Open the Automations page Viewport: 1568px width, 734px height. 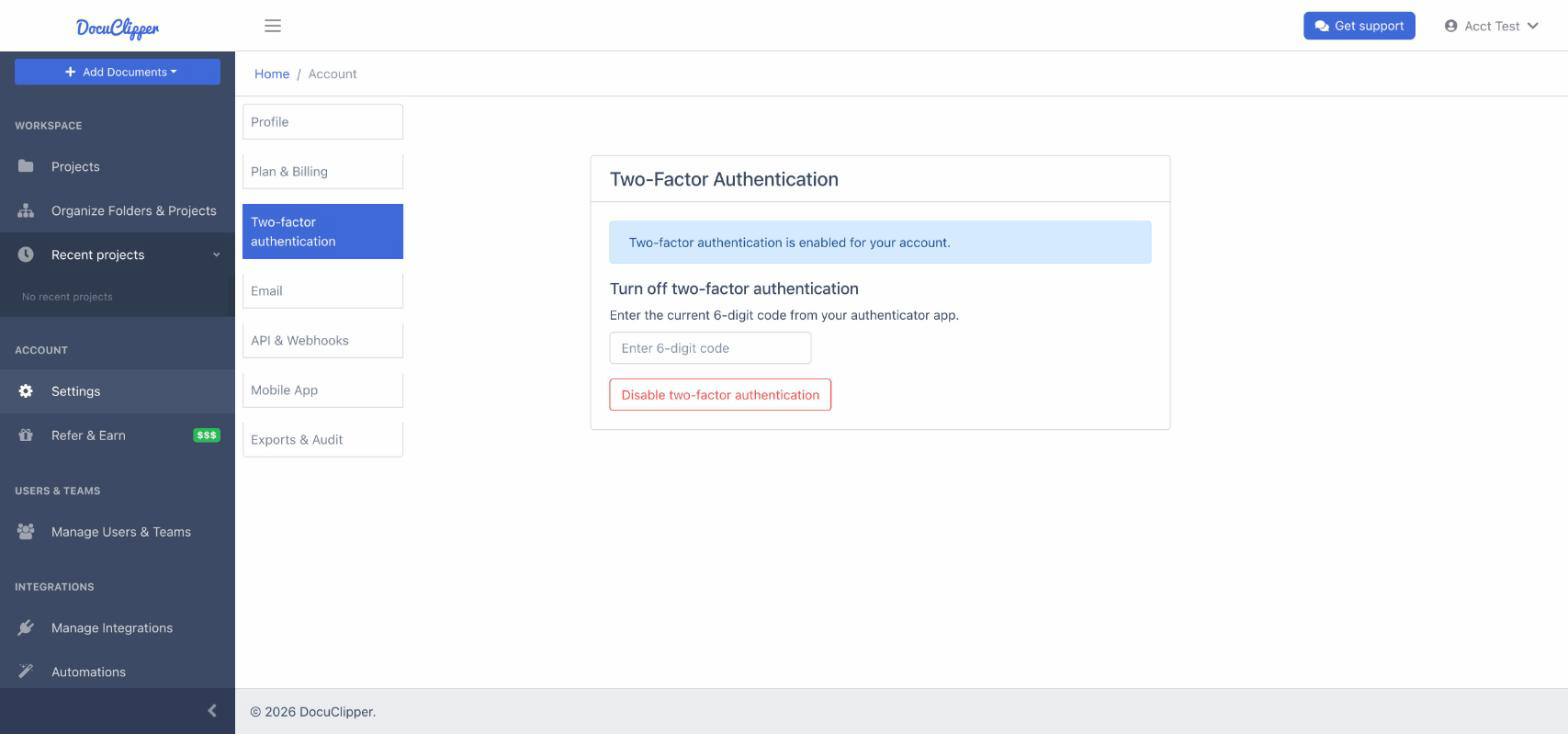117,672
